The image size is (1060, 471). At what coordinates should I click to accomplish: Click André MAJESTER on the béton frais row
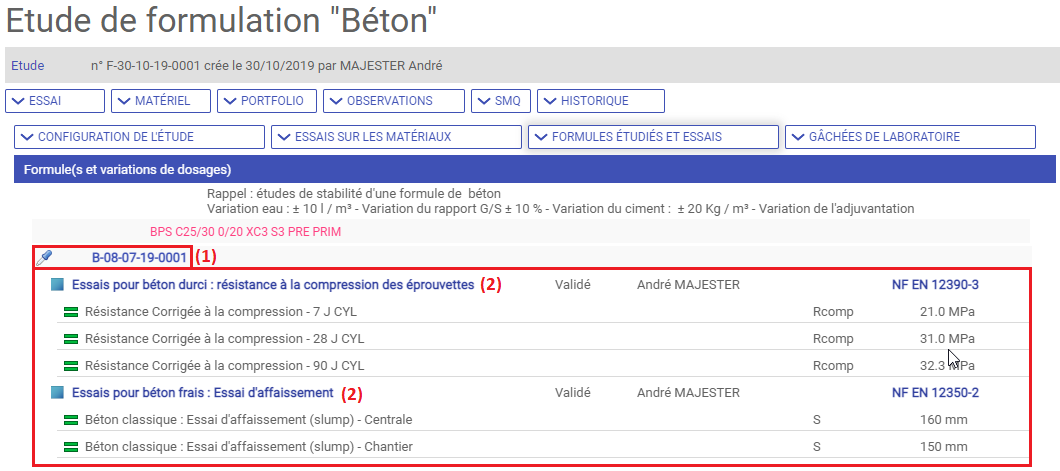[688, 393]
